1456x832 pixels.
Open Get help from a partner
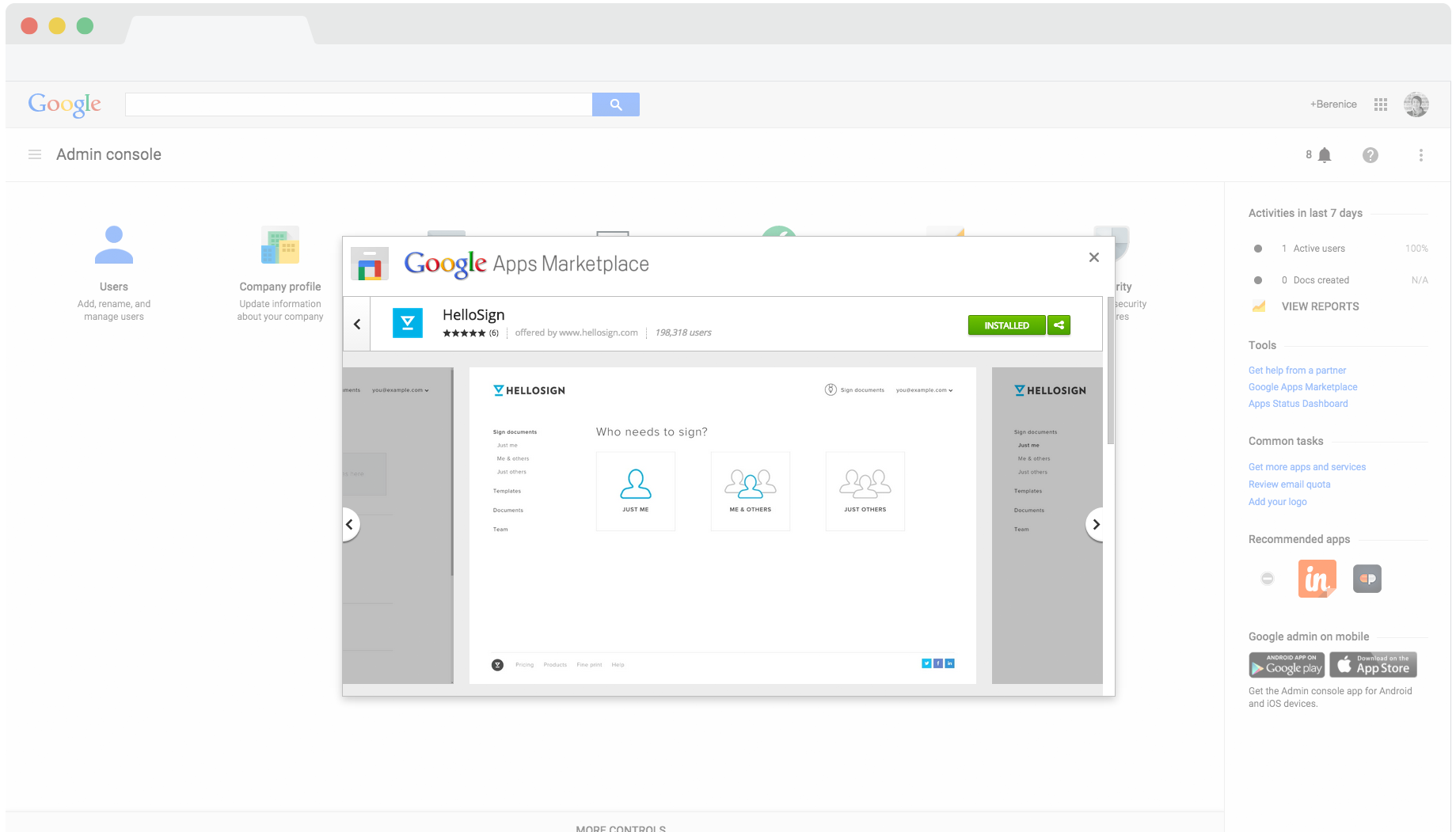1297,370
